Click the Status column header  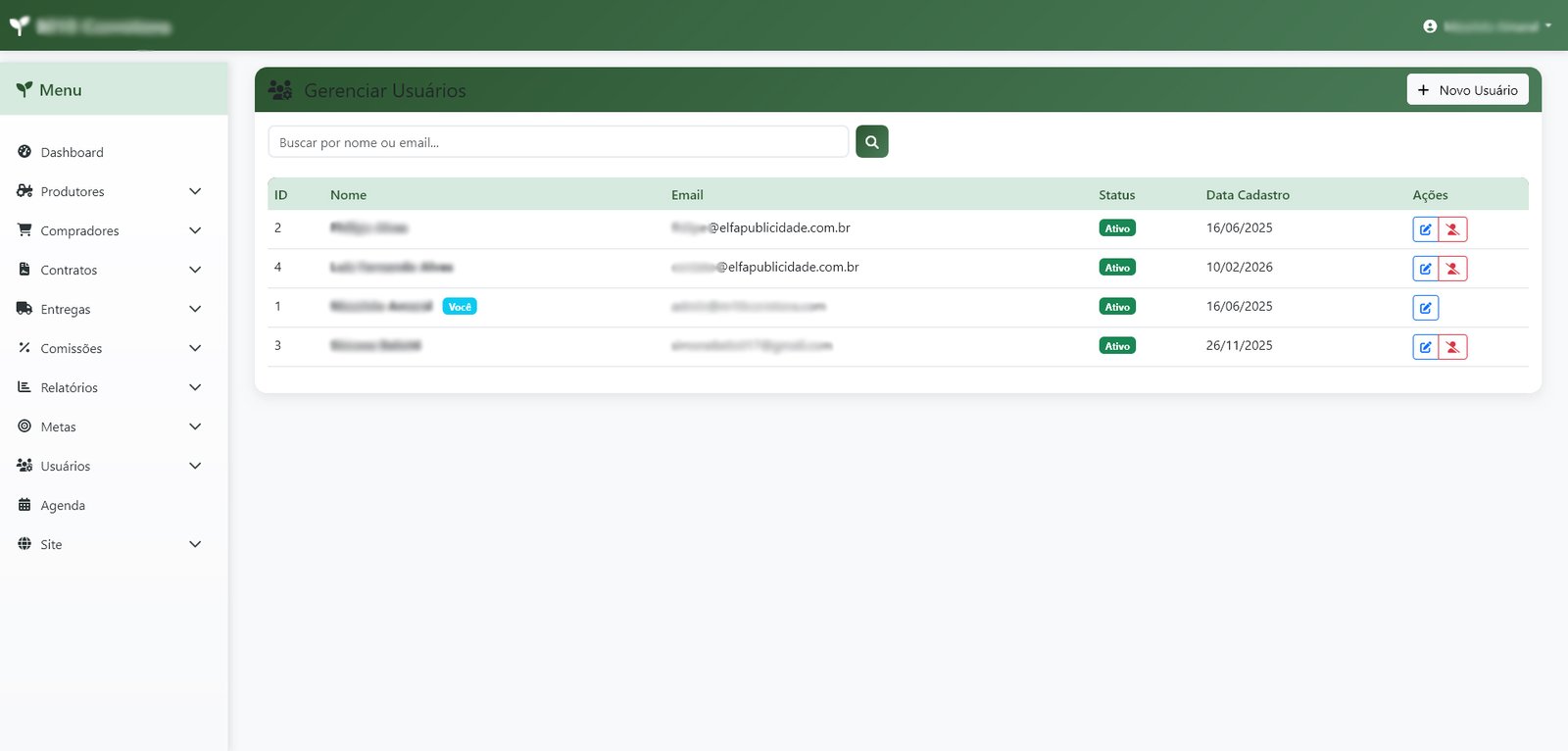(x=1116, y=195)
